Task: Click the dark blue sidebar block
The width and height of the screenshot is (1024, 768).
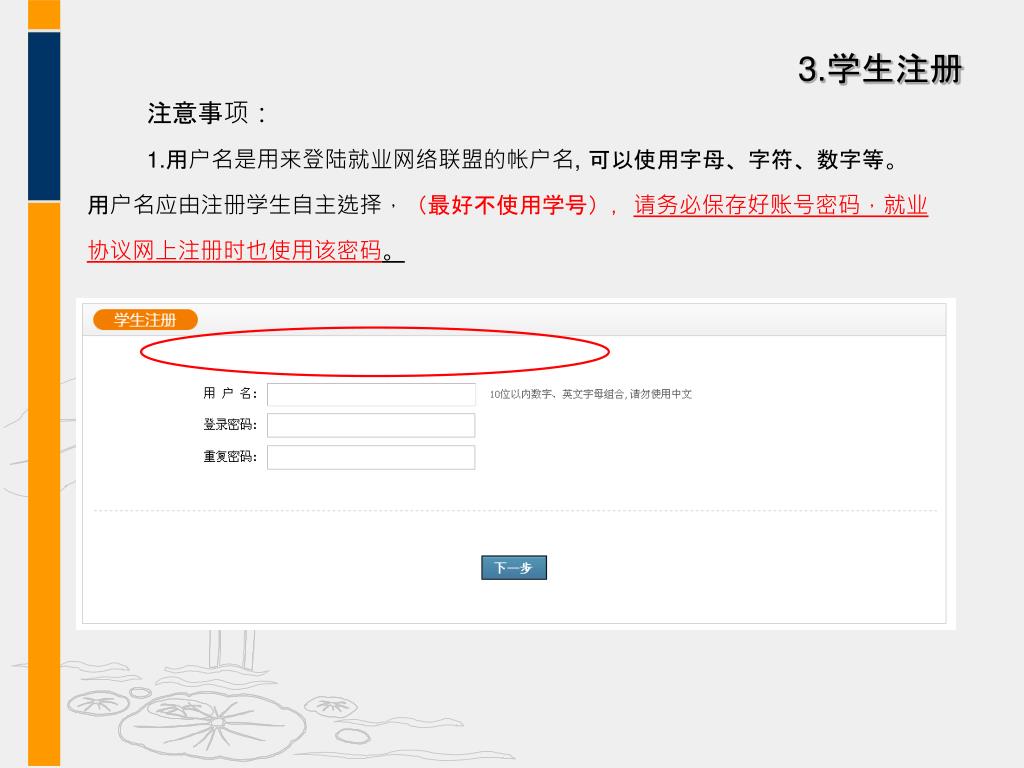Action: [x=44, y=116]
